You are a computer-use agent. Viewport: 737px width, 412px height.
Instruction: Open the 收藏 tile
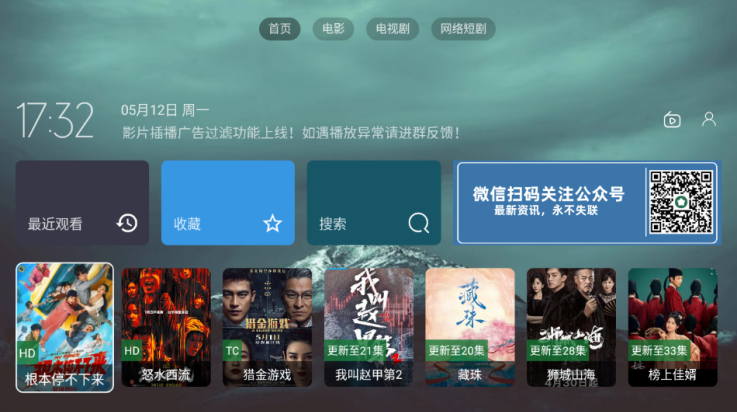[228, 202]
